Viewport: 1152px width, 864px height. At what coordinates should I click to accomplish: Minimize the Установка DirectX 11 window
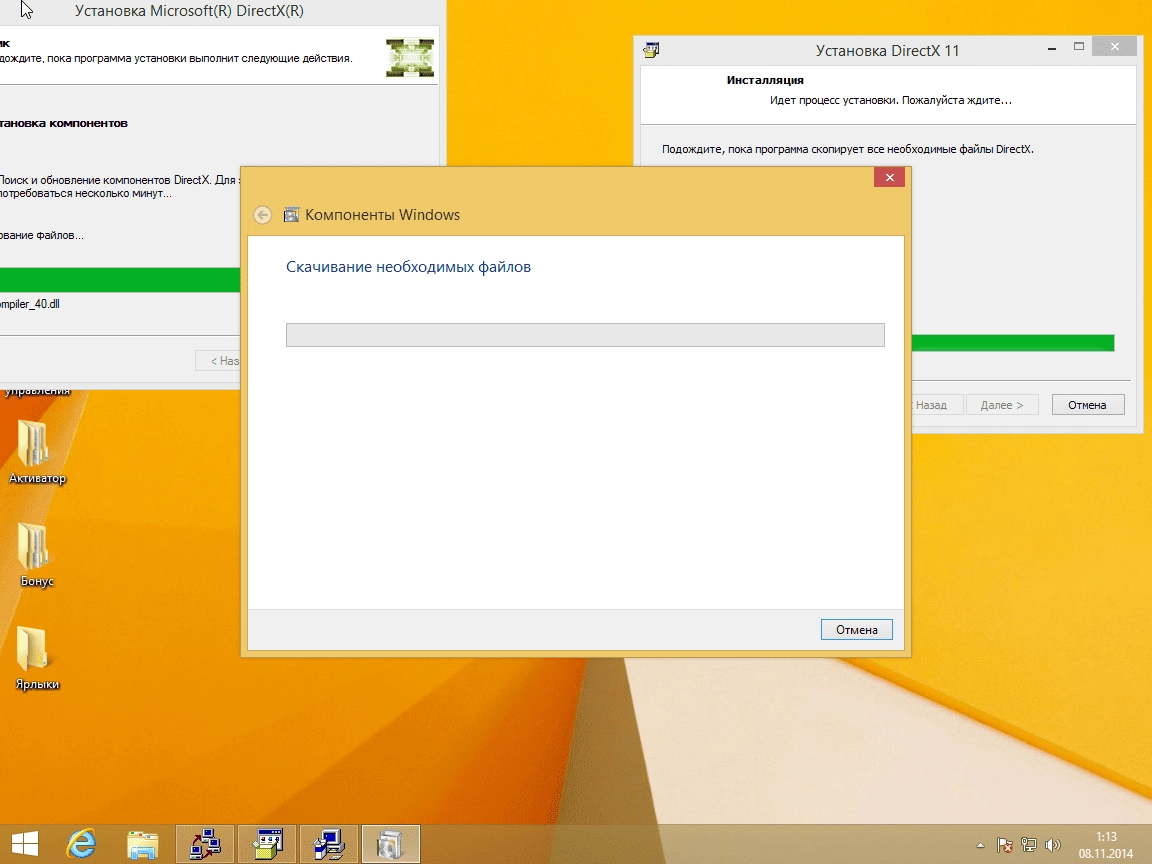[x=1052, y=48]
